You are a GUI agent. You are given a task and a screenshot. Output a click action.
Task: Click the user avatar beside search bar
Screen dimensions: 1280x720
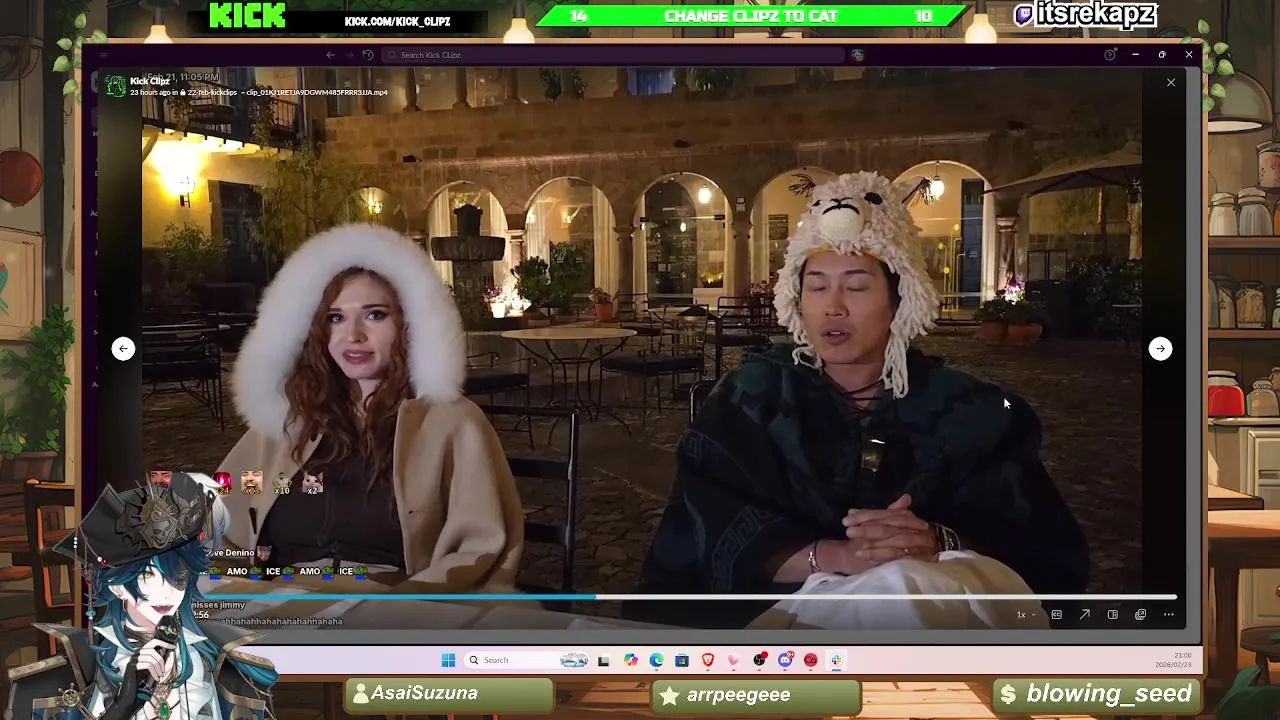tap(857, 55)
